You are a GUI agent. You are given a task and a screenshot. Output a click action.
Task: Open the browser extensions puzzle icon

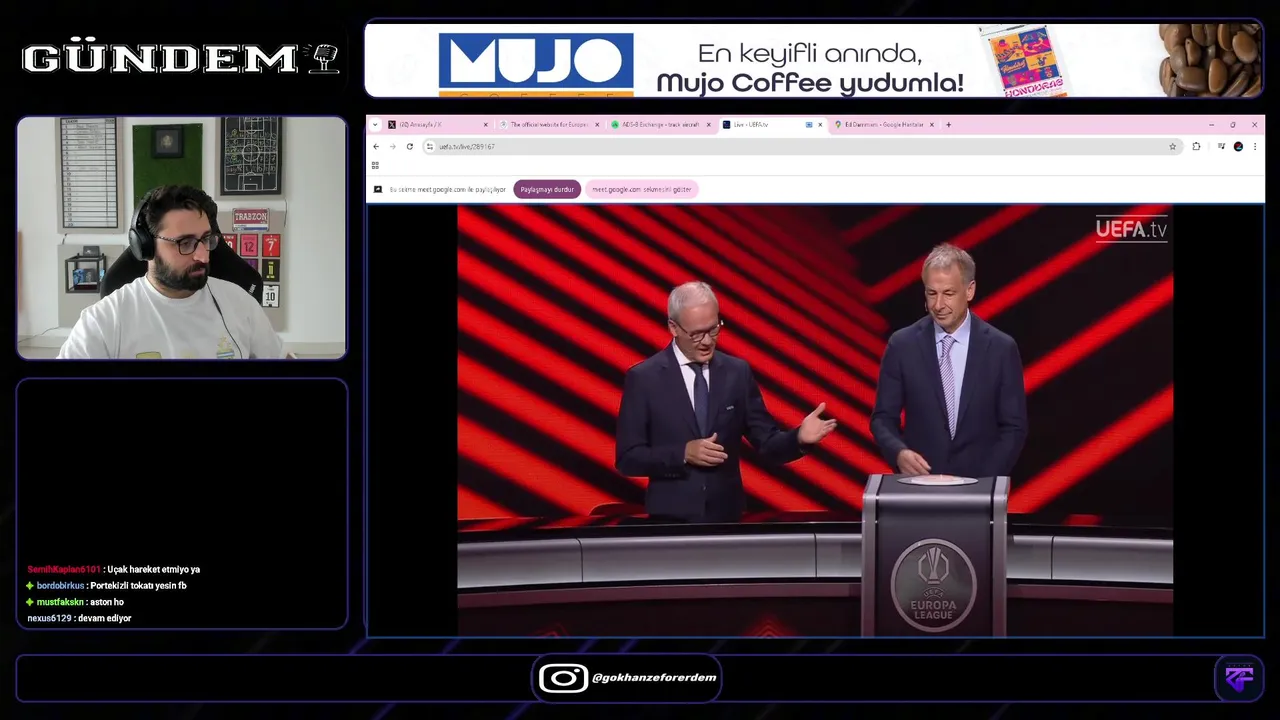click(1196, 146)
